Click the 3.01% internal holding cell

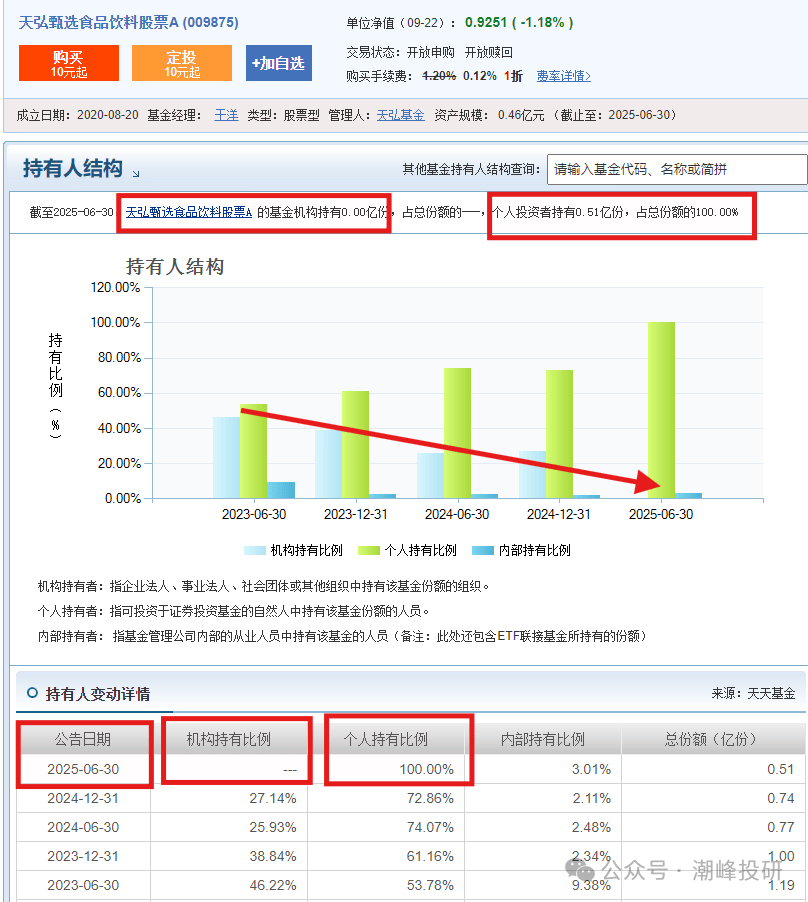click(543, 769)
